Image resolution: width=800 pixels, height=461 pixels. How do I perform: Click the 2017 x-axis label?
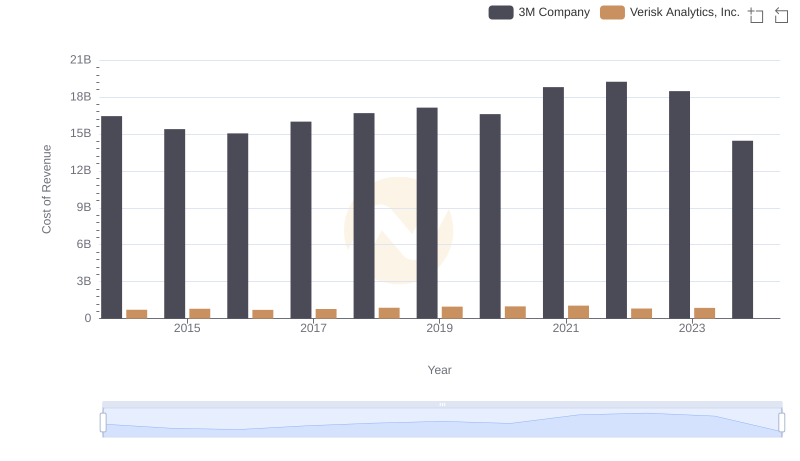313,328
